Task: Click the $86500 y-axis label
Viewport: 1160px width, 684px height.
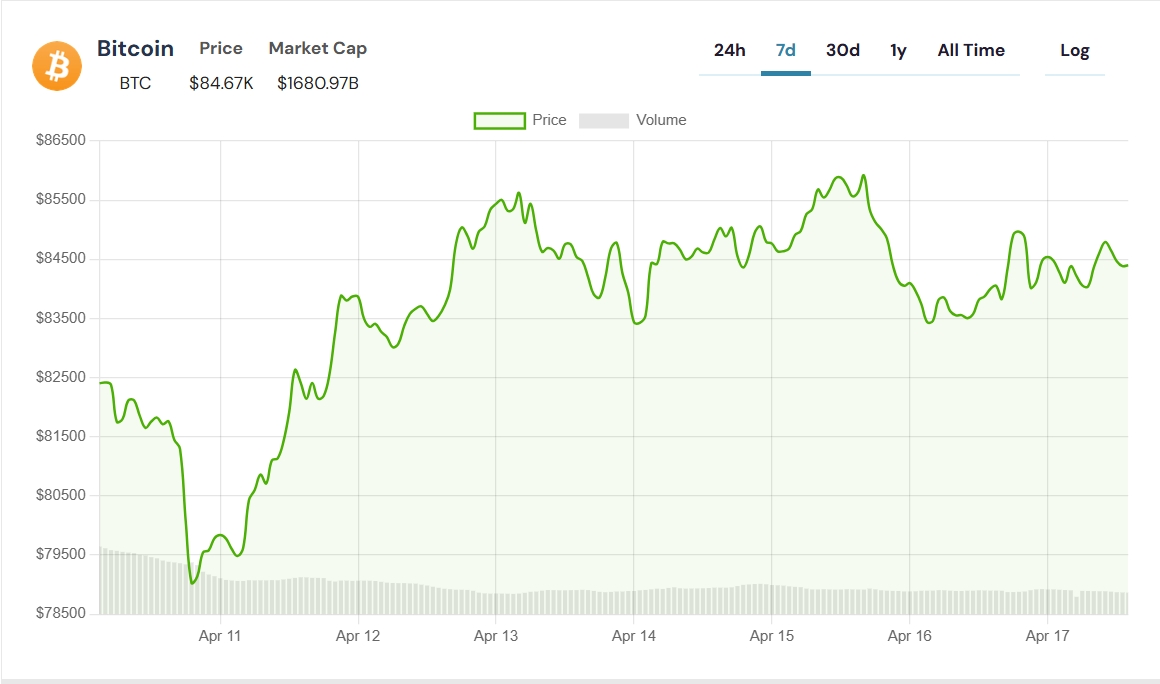Action: (x=61, y=140)
